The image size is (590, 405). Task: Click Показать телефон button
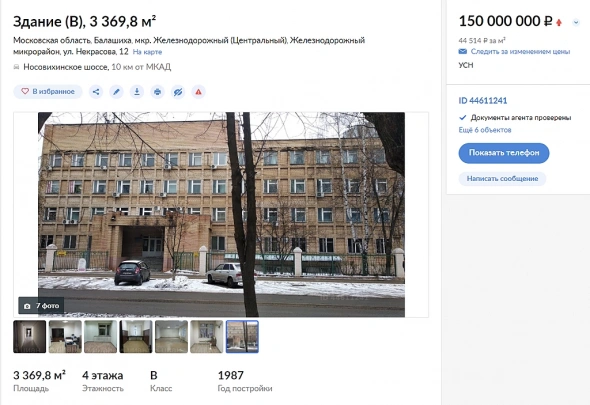503,153
